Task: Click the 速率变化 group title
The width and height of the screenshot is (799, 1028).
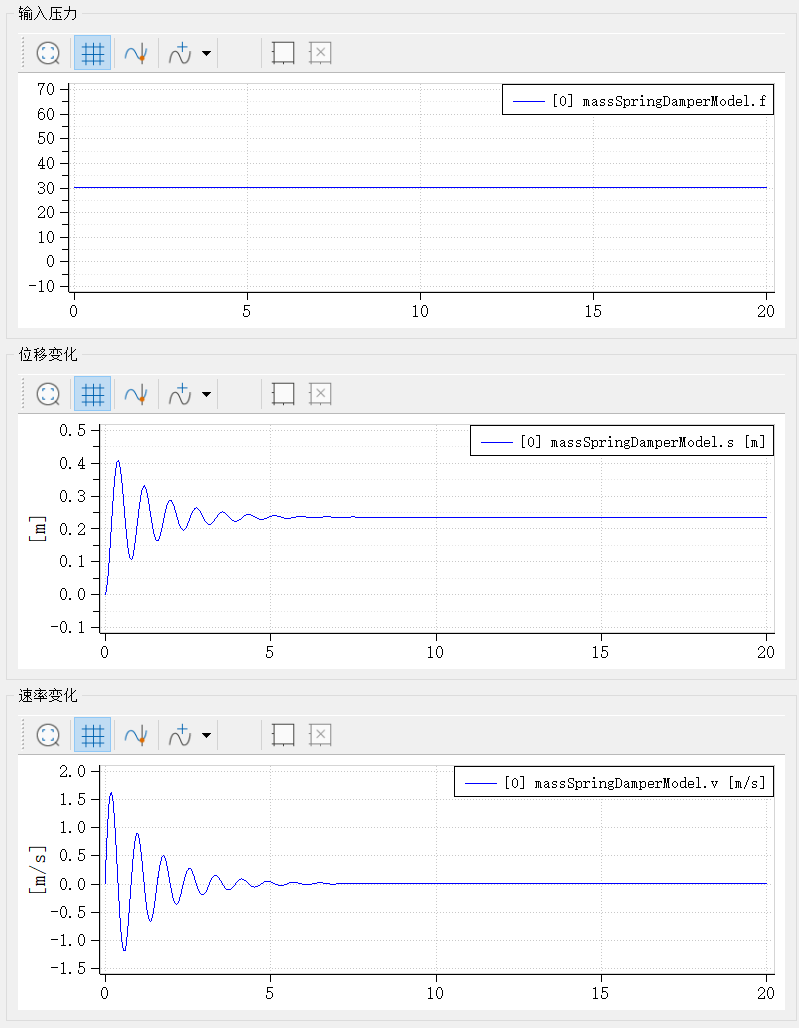Action: 48,695
